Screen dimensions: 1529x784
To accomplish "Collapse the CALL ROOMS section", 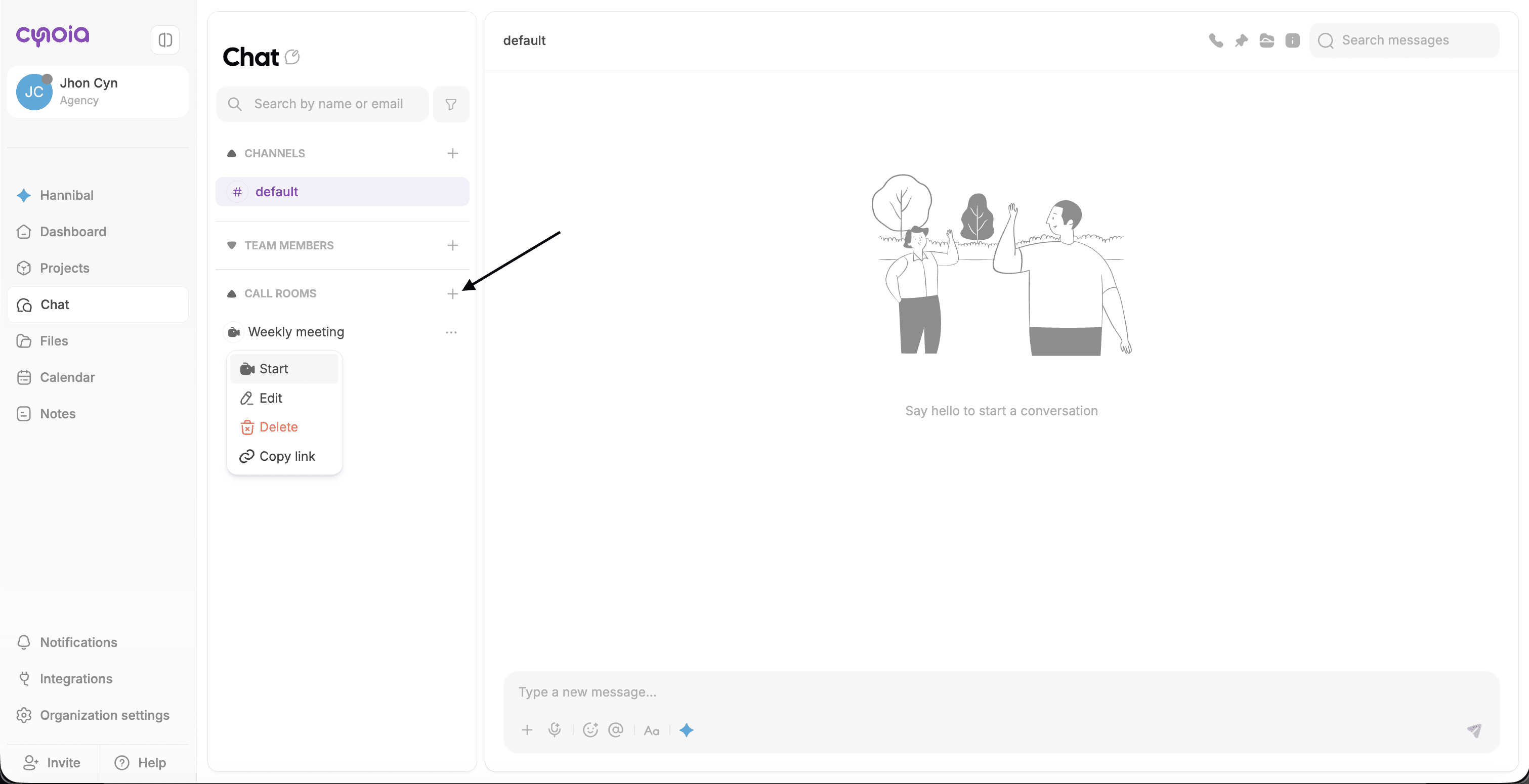I will 232,294.
